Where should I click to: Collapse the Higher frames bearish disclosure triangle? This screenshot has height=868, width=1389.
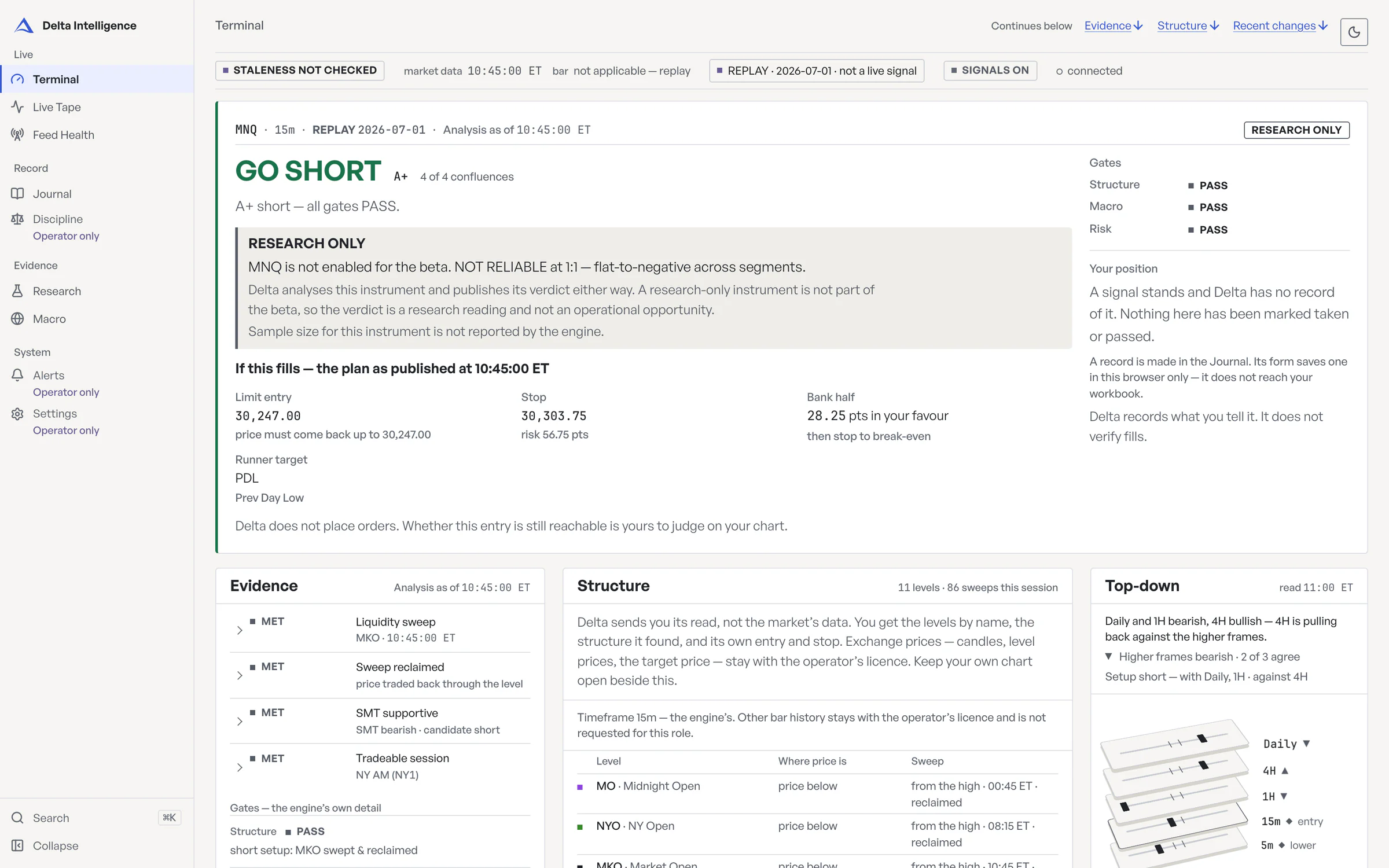[1108, 657]
